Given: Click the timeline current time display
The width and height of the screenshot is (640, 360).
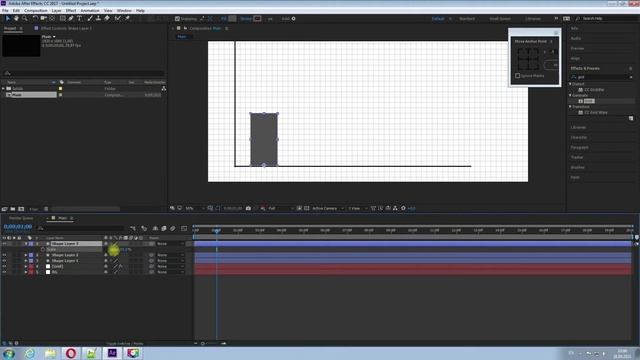Looking at the screenshot, I should click(x=18, y=227).
